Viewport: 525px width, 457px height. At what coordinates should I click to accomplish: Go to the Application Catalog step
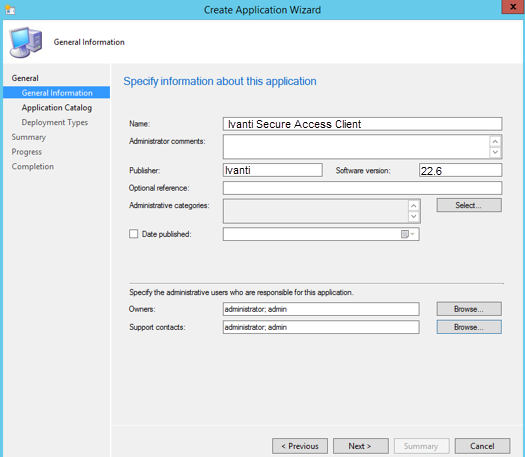pyautogui.click(x=57, y=107)
